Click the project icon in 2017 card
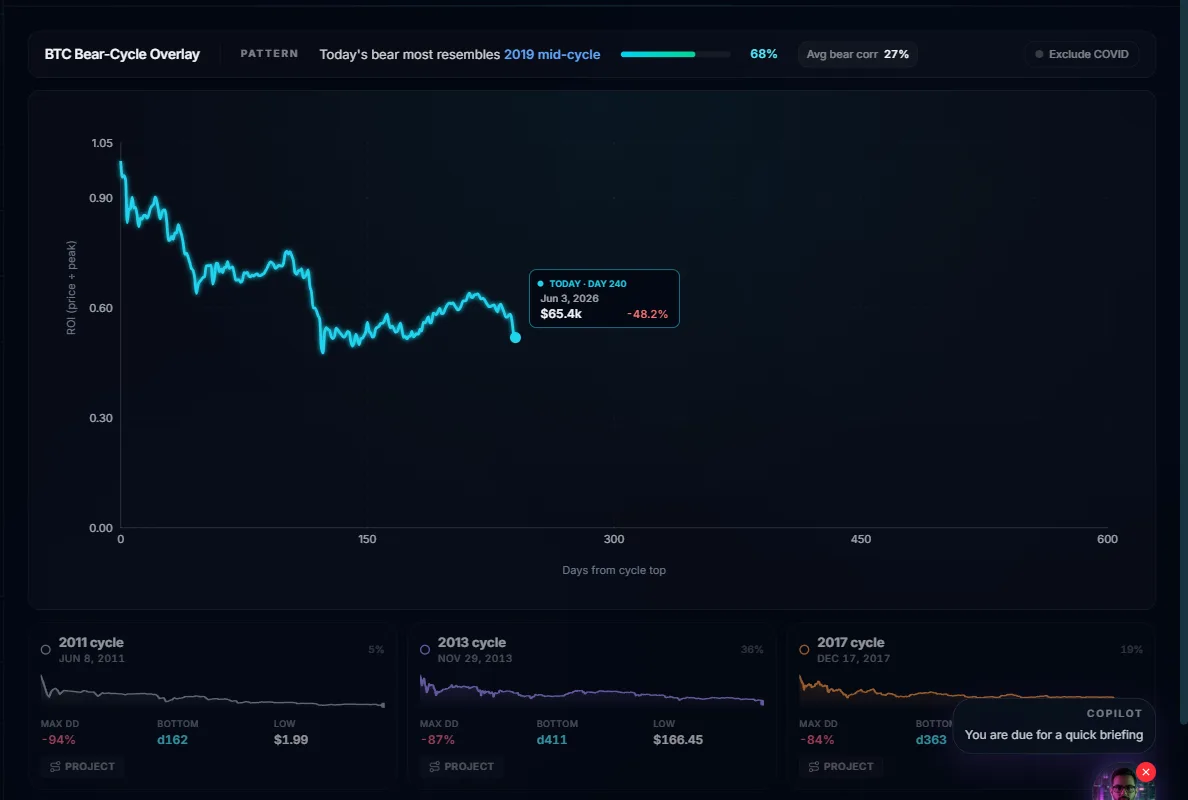Screen dimensions: 1188x800 [x=814, y=767]
